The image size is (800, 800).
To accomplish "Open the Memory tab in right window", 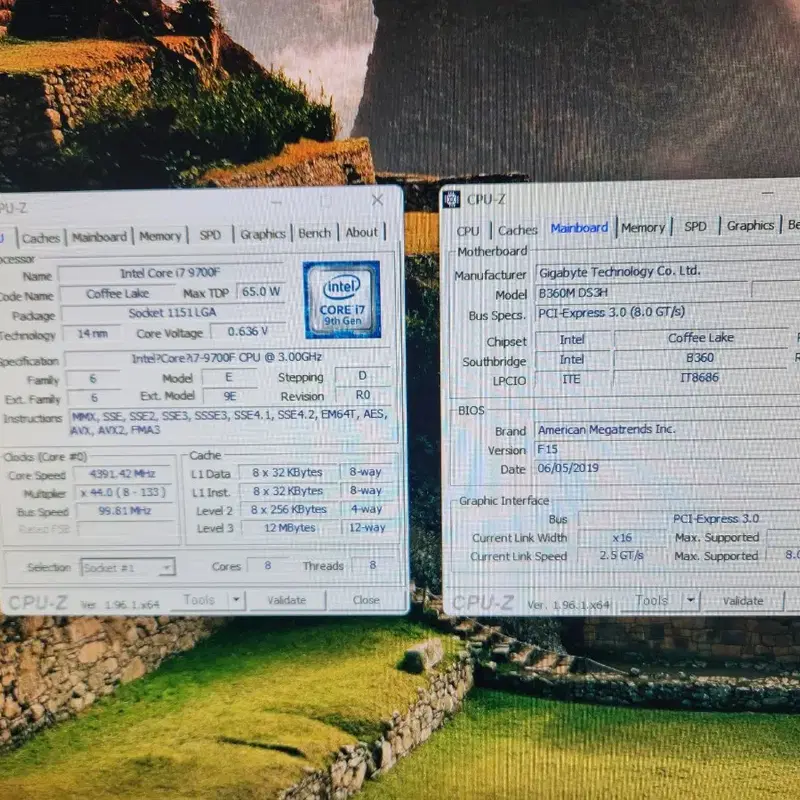I will point(643,228).
